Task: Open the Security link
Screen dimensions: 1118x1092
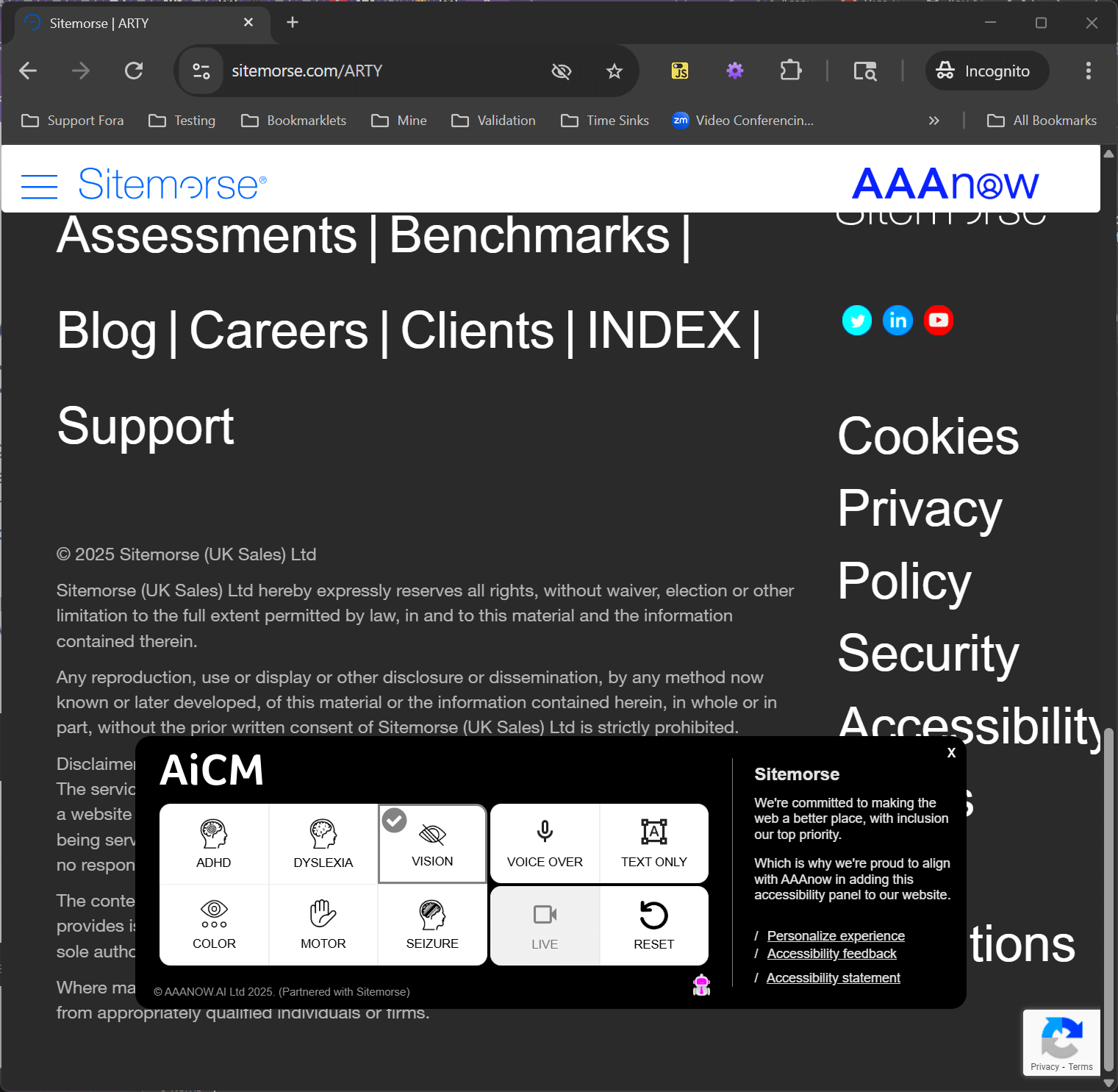Action: point(928,653)
